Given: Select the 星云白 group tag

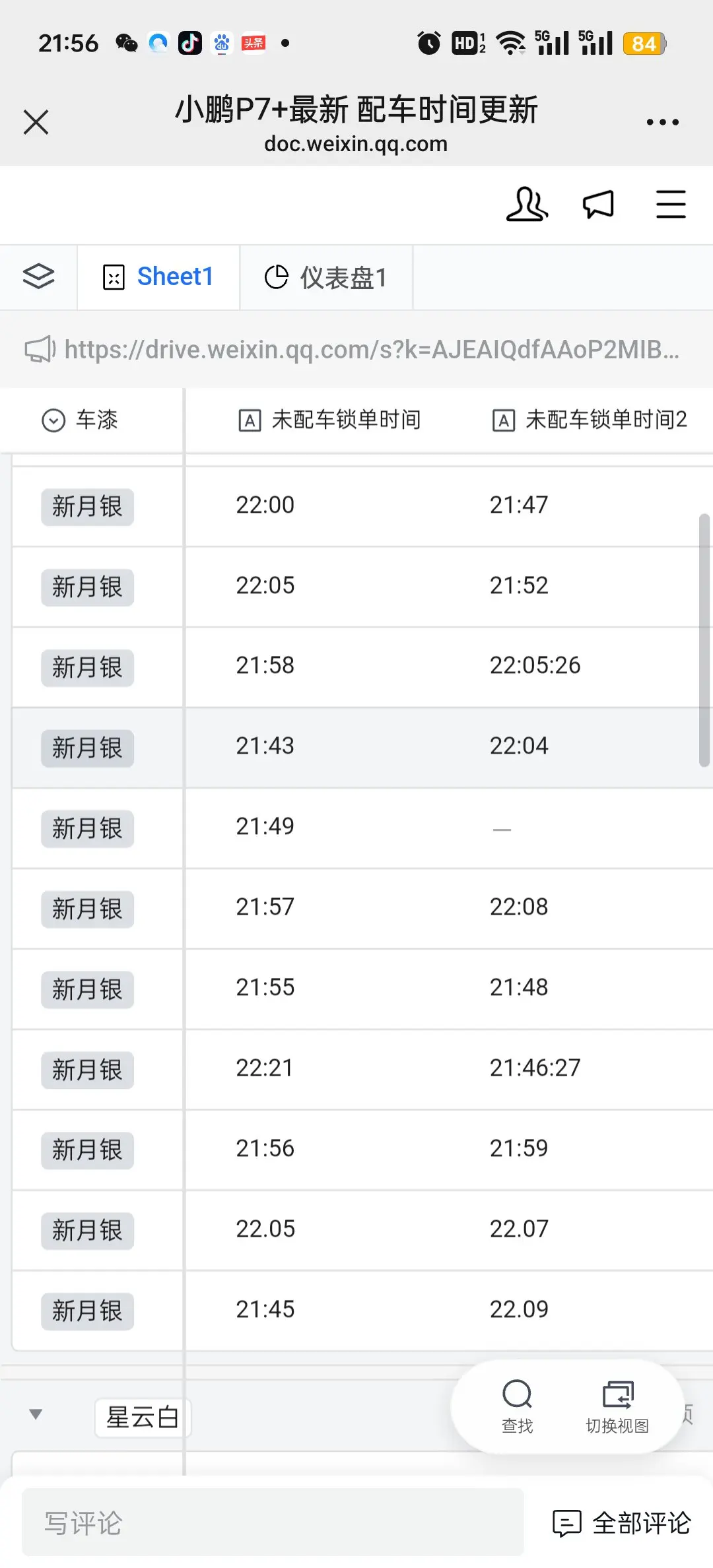Looking at the screenshot, I should click(x=143, y=1417).
